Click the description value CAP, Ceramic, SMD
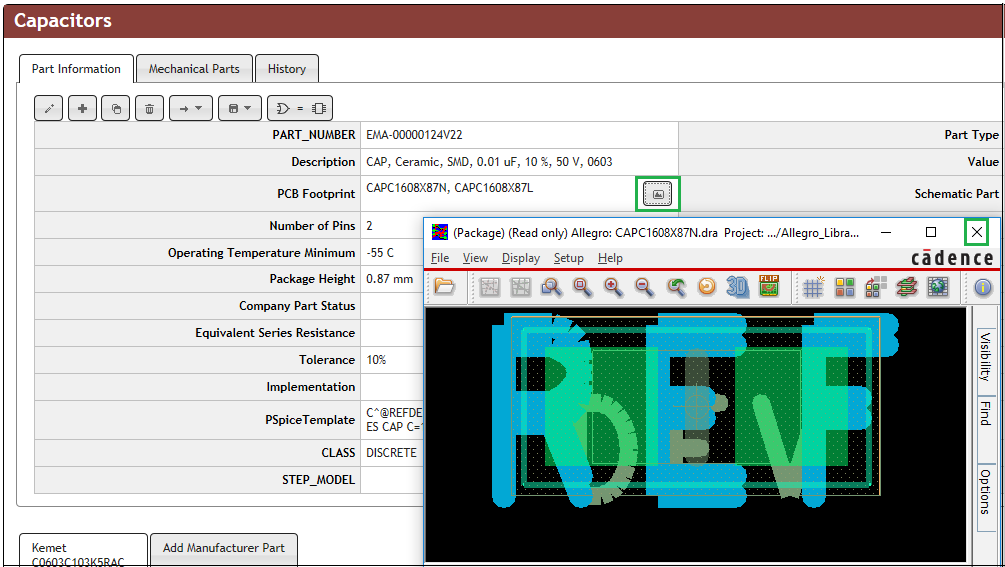Screen dimensions: 1005x567 click(489, 162)
